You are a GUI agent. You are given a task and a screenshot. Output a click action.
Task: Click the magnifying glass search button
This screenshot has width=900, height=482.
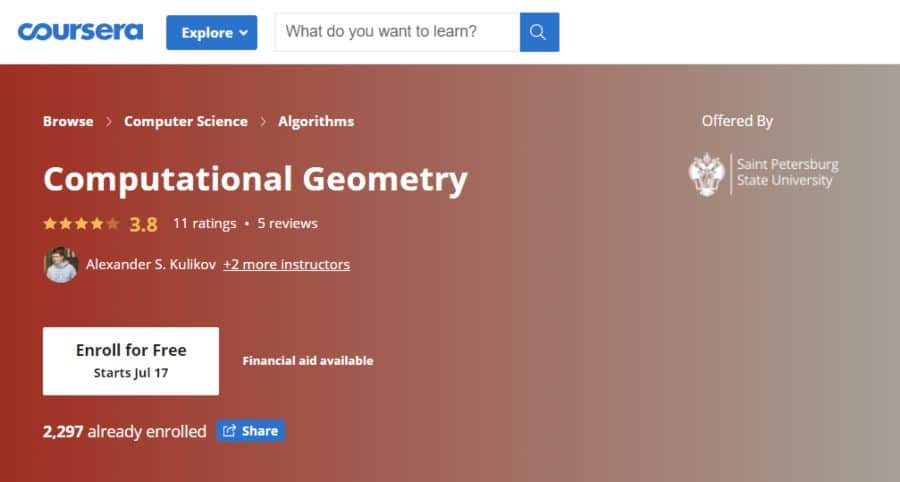[540, 32]
